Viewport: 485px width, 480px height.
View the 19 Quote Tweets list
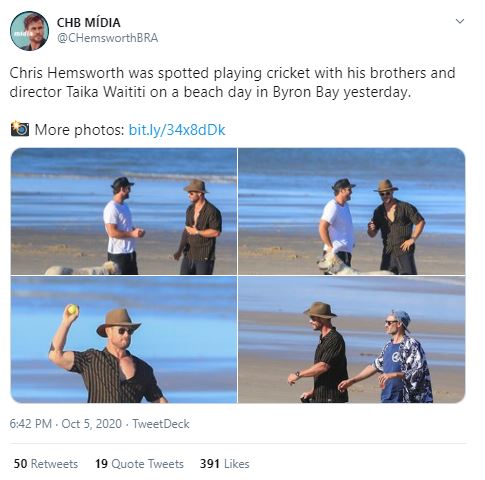coord(139,464)
